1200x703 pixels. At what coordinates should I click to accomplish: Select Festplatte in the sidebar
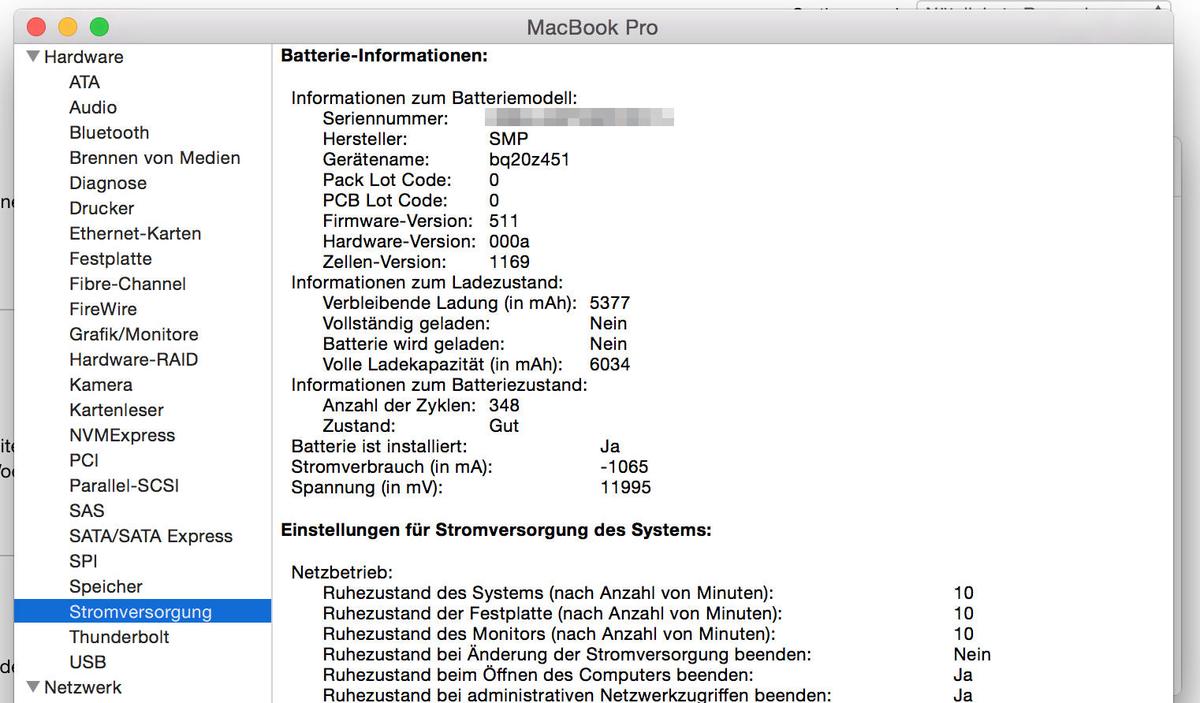111,258
